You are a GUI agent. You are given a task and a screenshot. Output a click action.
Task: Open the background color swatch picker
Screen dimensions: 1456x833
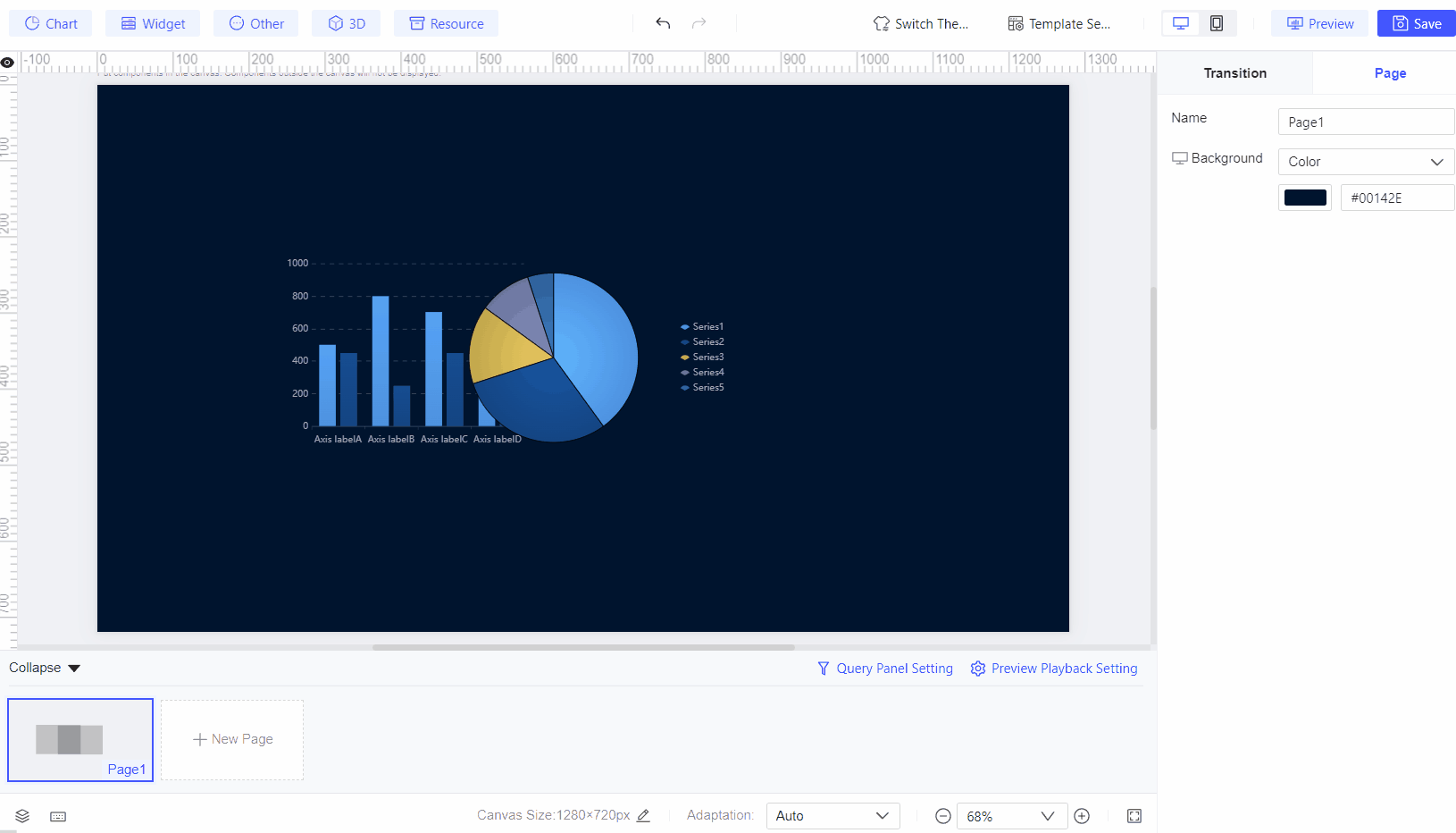point(1304,197)
